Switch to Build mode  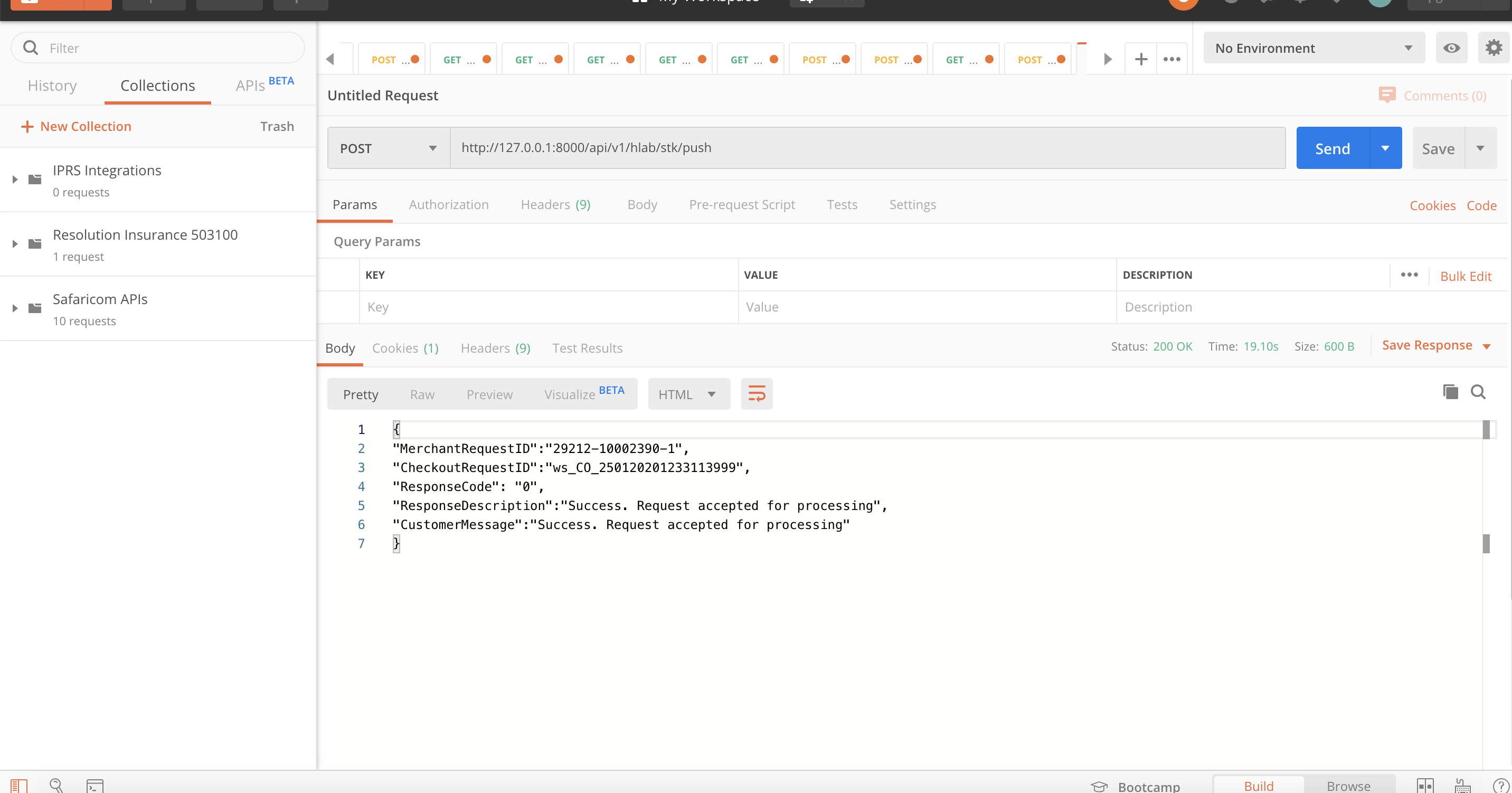tap(1259, 786)
